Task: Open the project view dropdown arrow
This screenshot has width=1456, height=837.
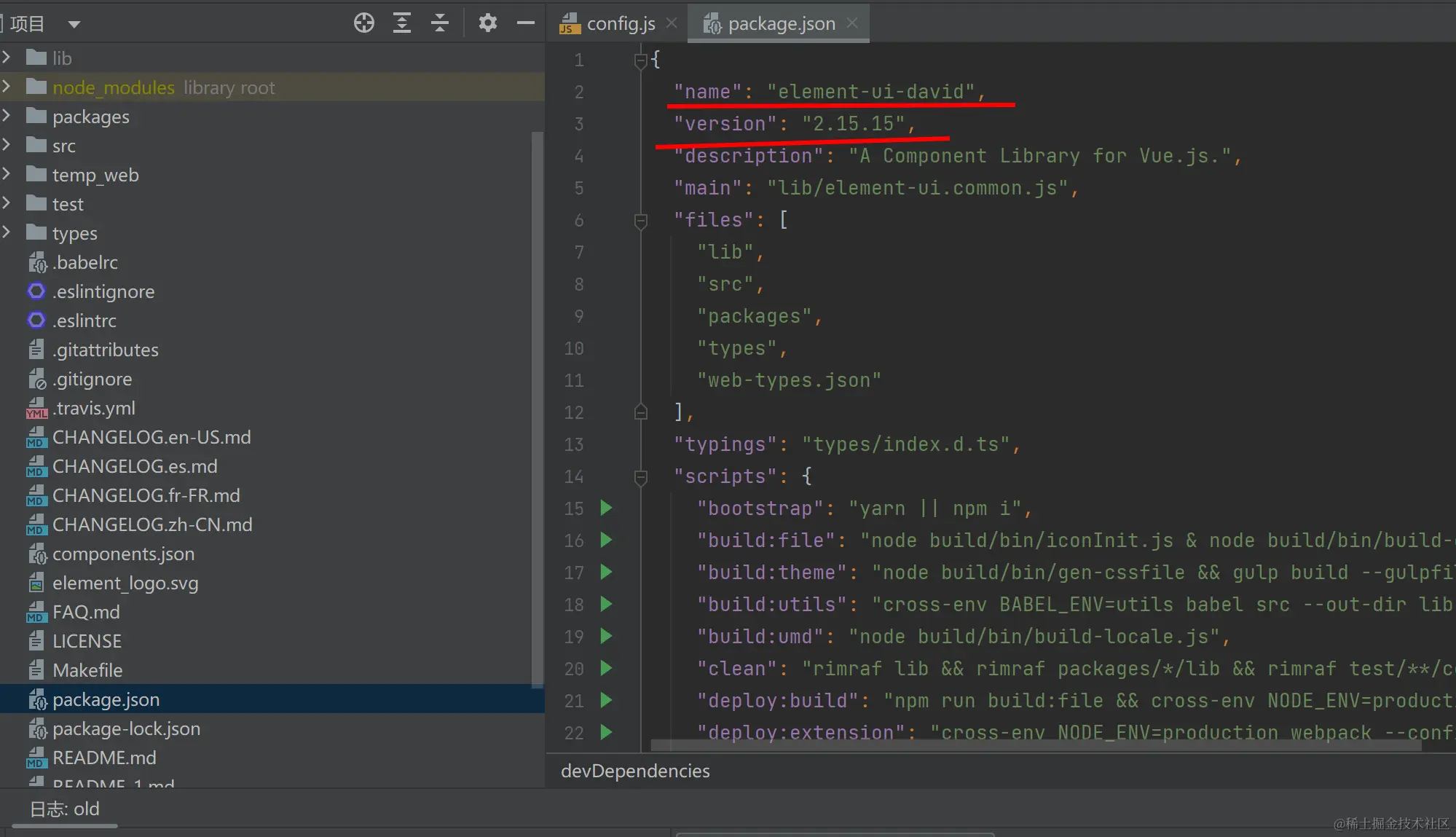Action: 74,24
